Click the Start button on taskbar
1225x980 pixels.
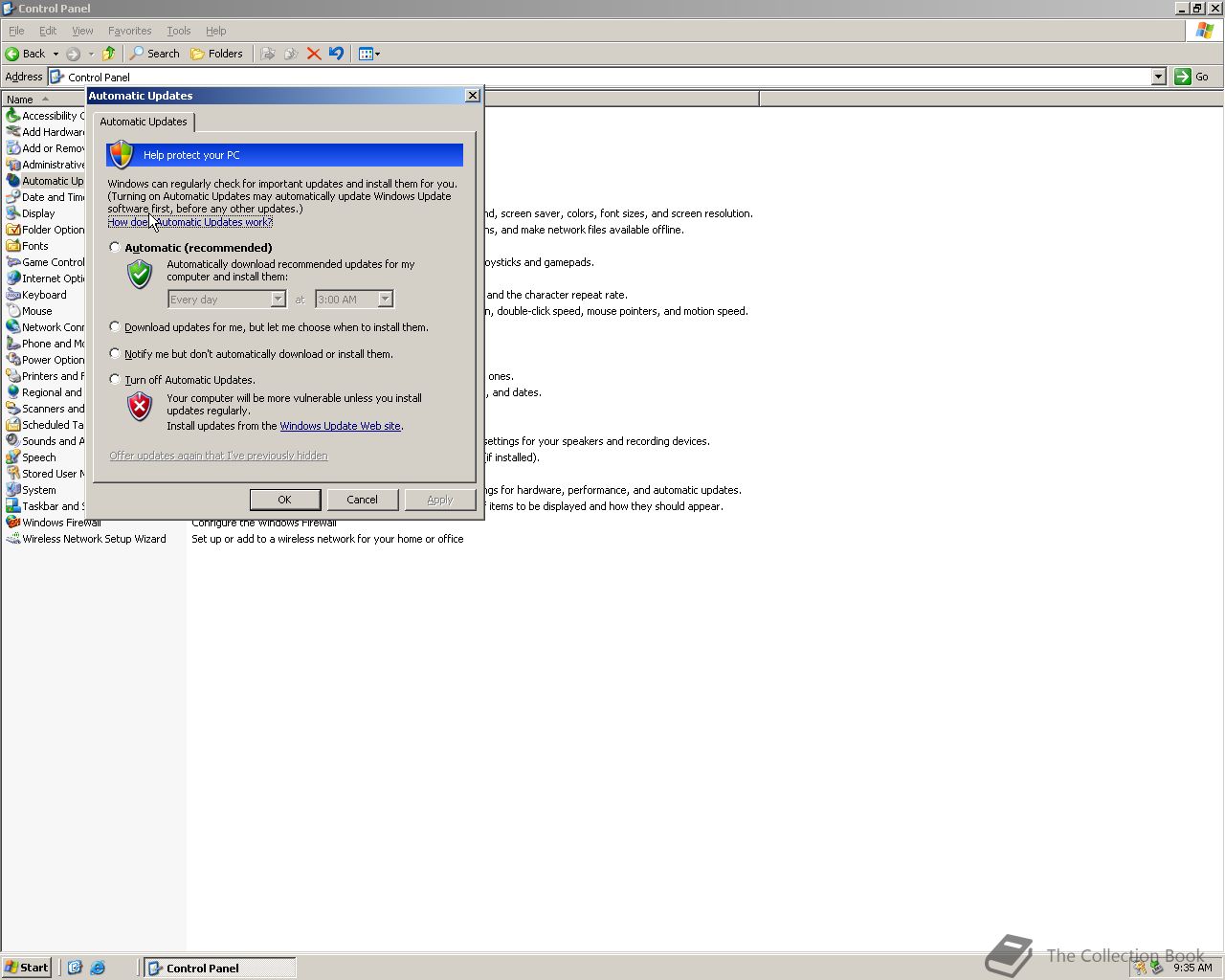[x=27, y=968]
